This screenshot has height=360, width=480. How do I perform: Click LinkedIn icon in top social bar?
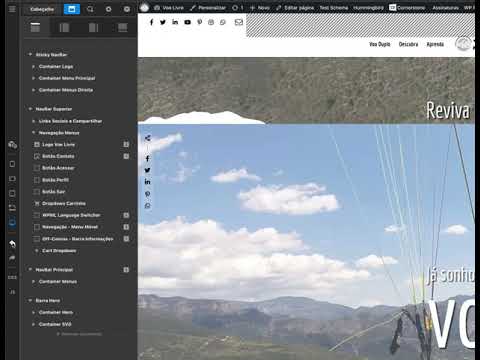[x=175, y=22]
